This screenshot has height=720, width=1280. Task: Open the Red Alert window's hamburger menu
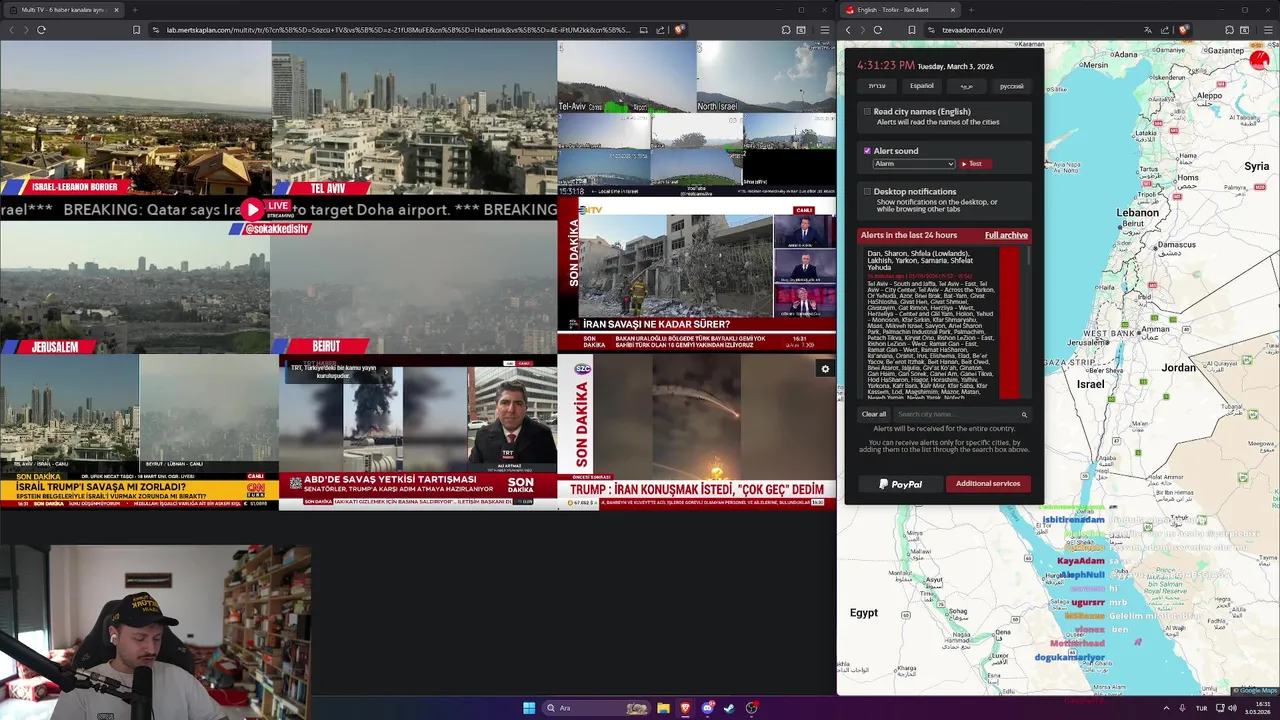tap(1269, 30)
